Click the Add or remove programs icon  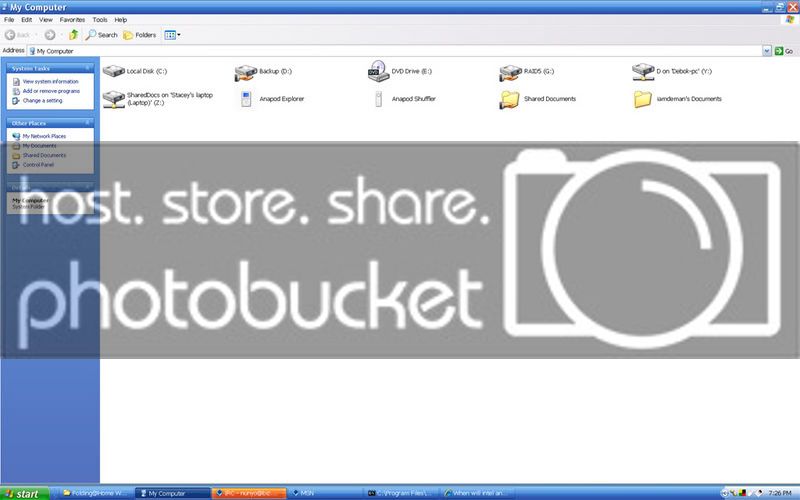tap(16, 91)
